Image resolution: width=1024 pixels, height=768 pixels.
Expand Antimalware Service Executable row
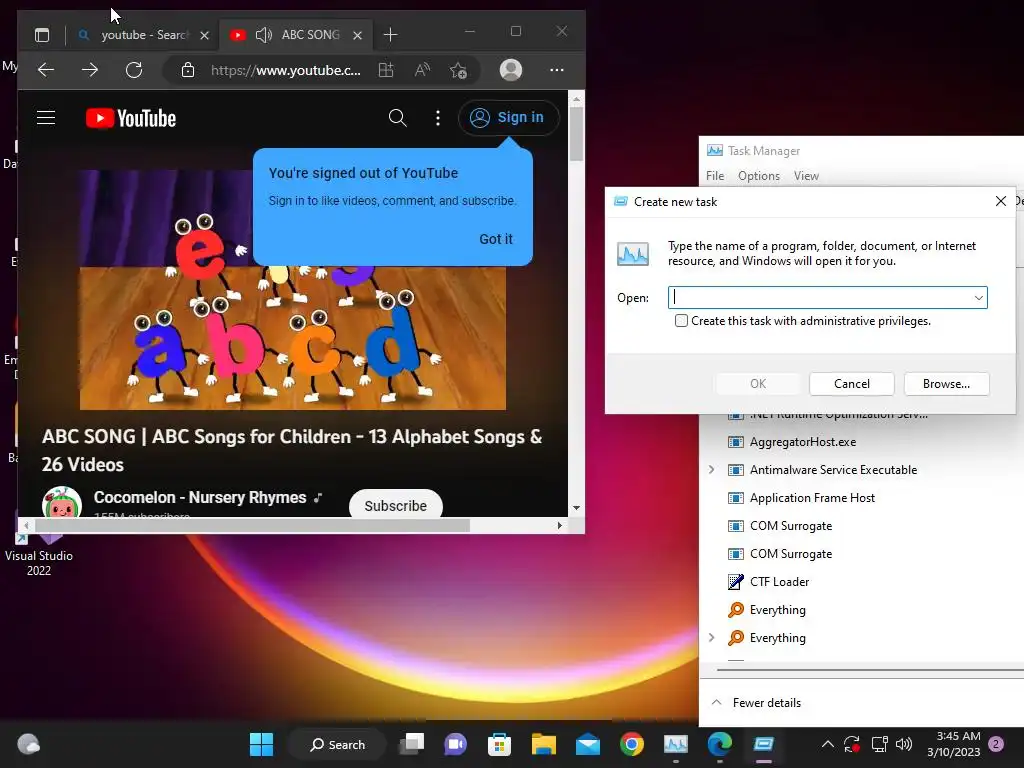(711, 470)
